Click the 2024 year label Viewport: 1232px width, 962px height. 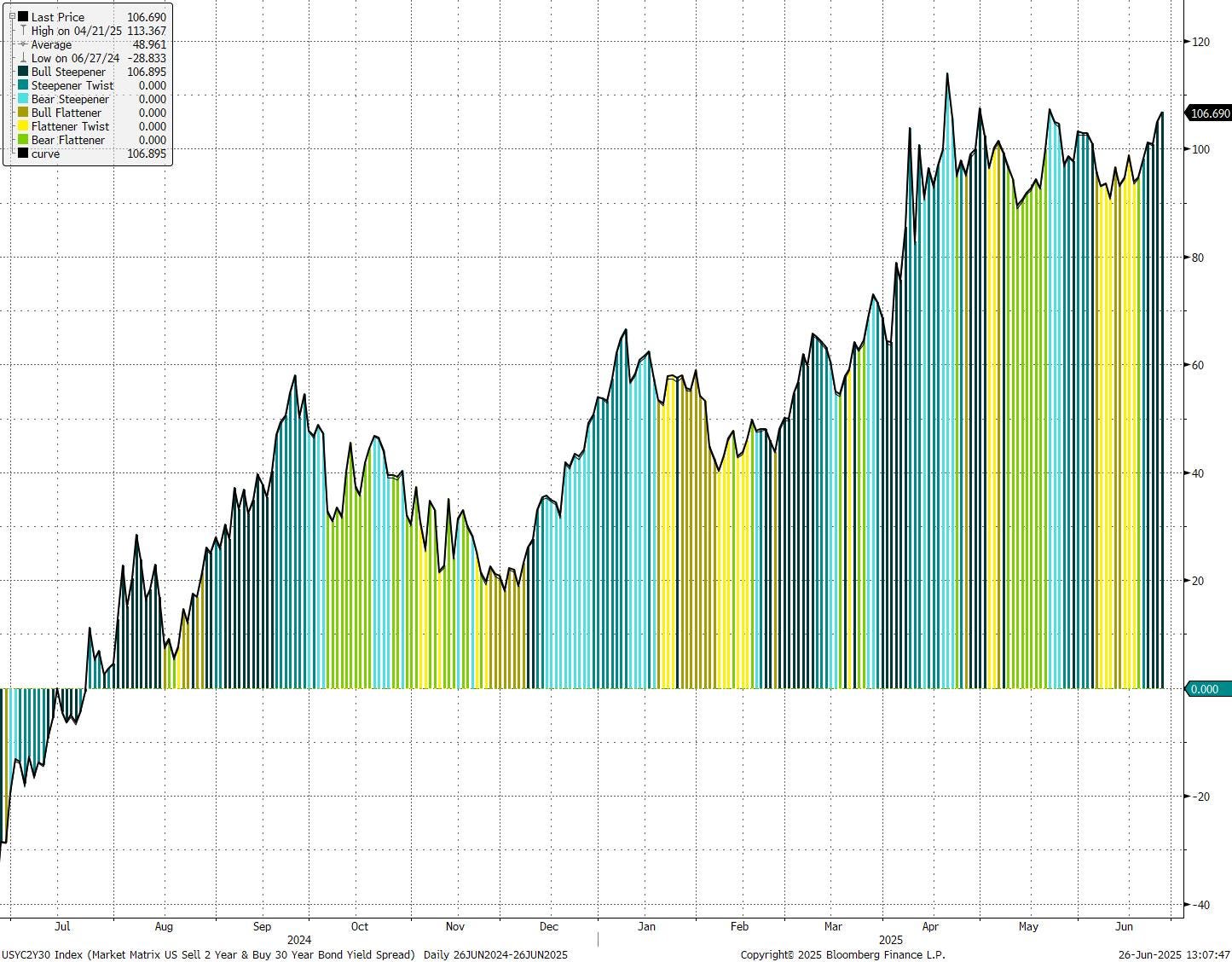point(299,940)
